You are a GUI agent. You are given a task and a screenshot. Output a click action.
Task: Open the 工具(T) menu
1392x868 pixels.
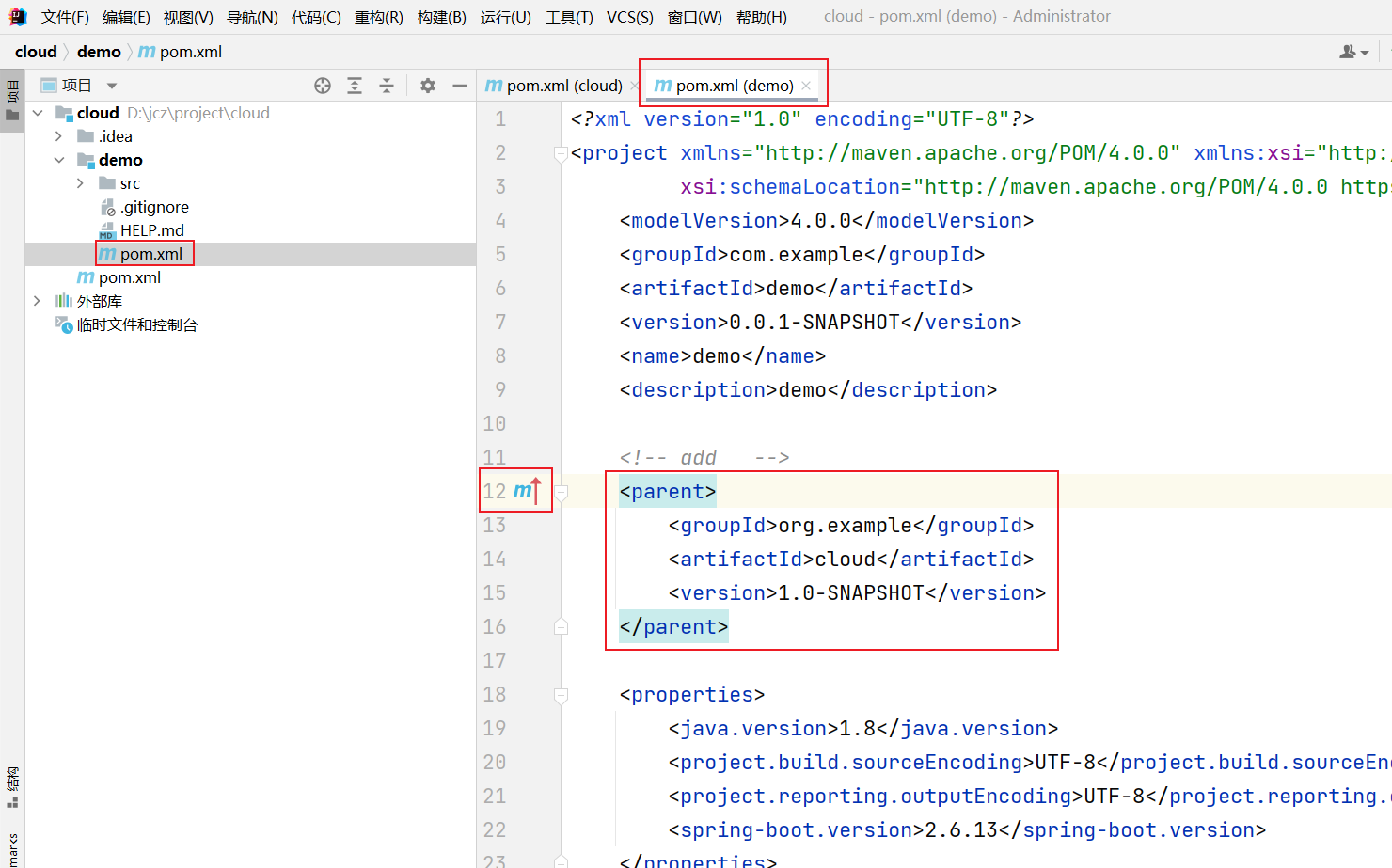click(x=569, y=17)
